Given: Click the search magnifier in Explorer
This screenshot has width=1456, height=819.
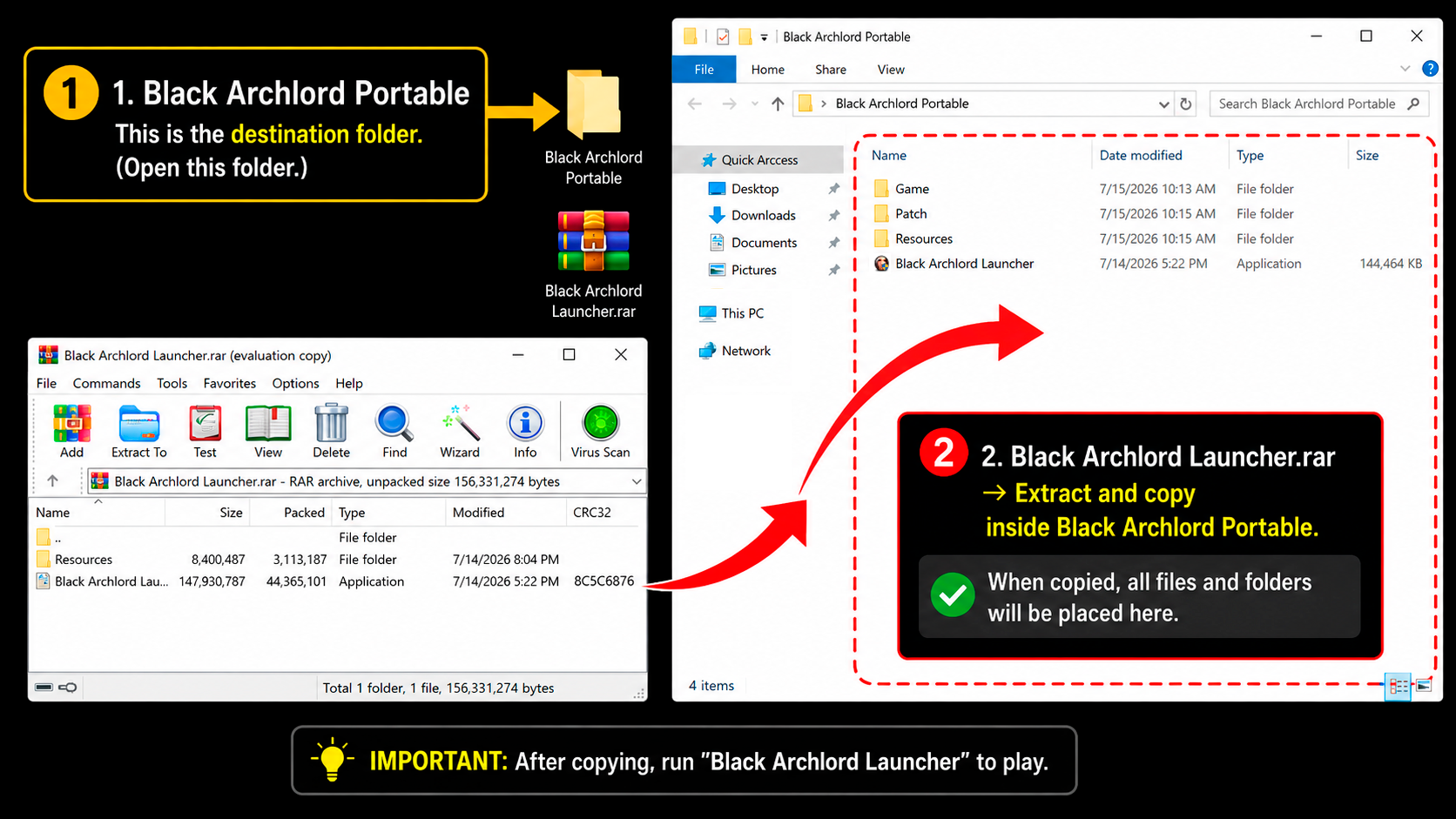Looking at the screenshot, I should pos(1413,104).
